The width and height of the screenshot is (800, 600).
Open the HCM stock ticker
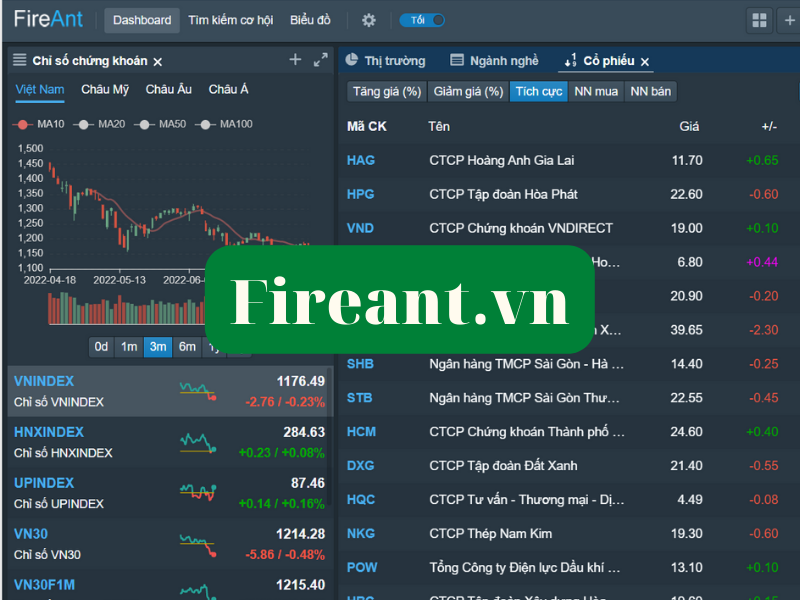point(361,432)
